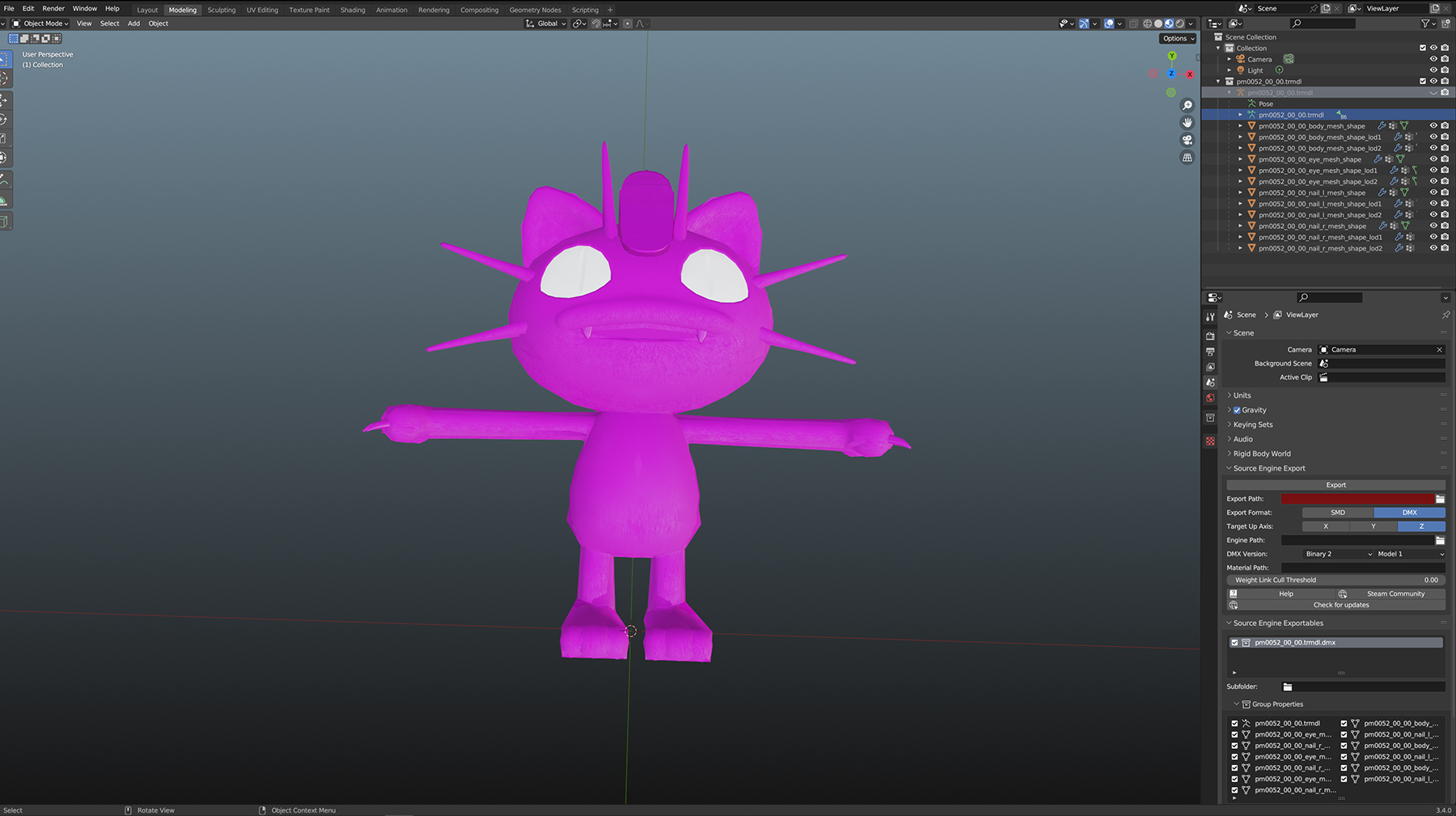Click the Export button
1456x816 pixels.
coord(1335,485)
